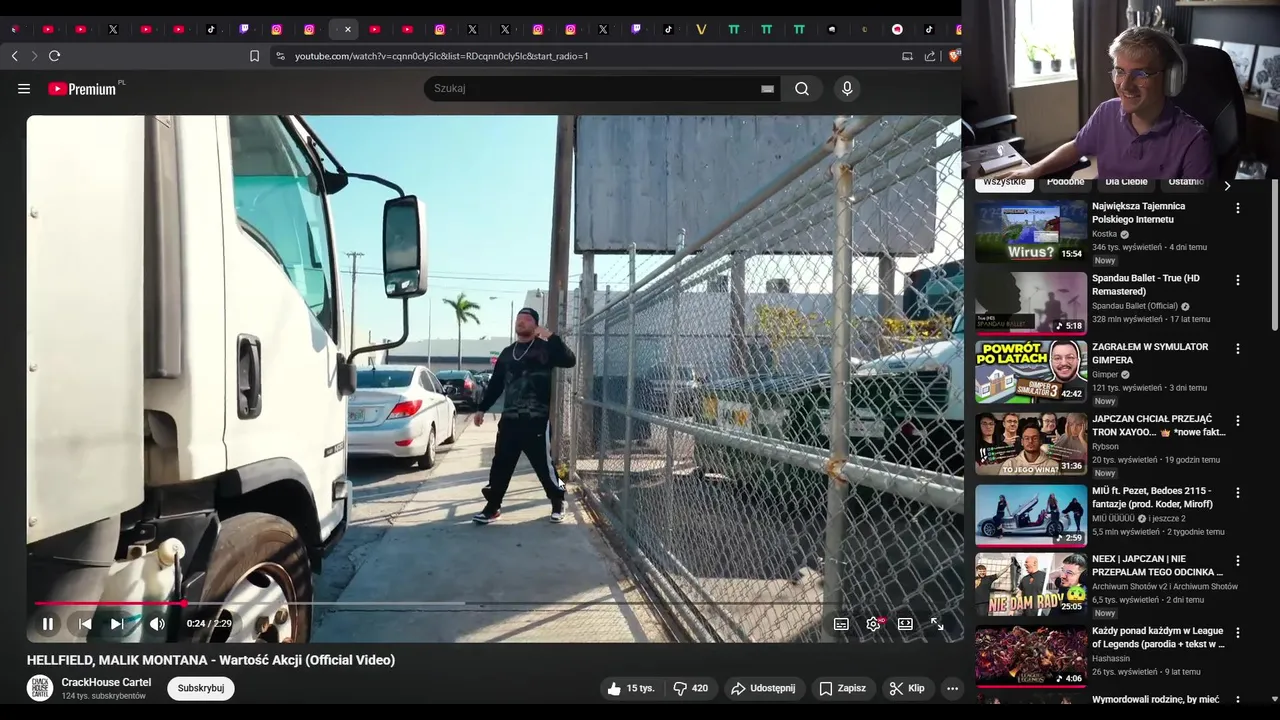Open options for Największa Tajemnica Polskiego Internetu
The height and width of the screenshot is (720, 1280).
pyautogui.click(x=1237, y=208)
